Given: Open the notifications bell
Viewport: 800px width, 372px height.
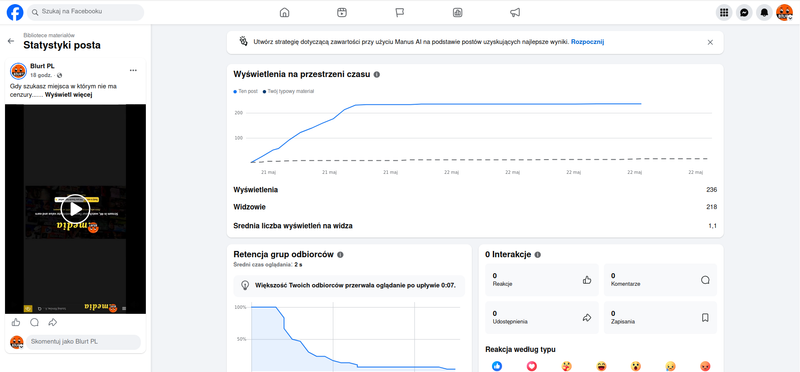Looking at the screenshot, I should (764, 13).
